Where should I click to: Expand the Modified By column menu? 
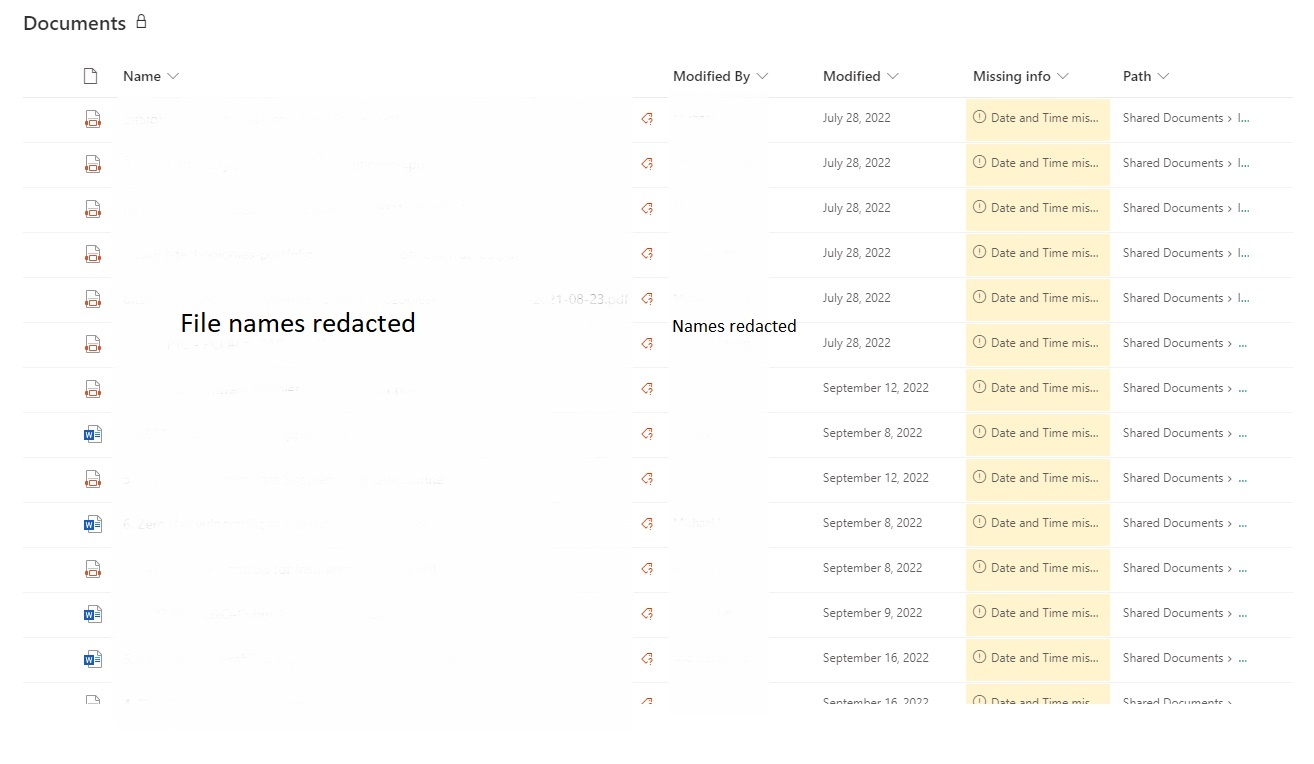(x=762, y=76)
